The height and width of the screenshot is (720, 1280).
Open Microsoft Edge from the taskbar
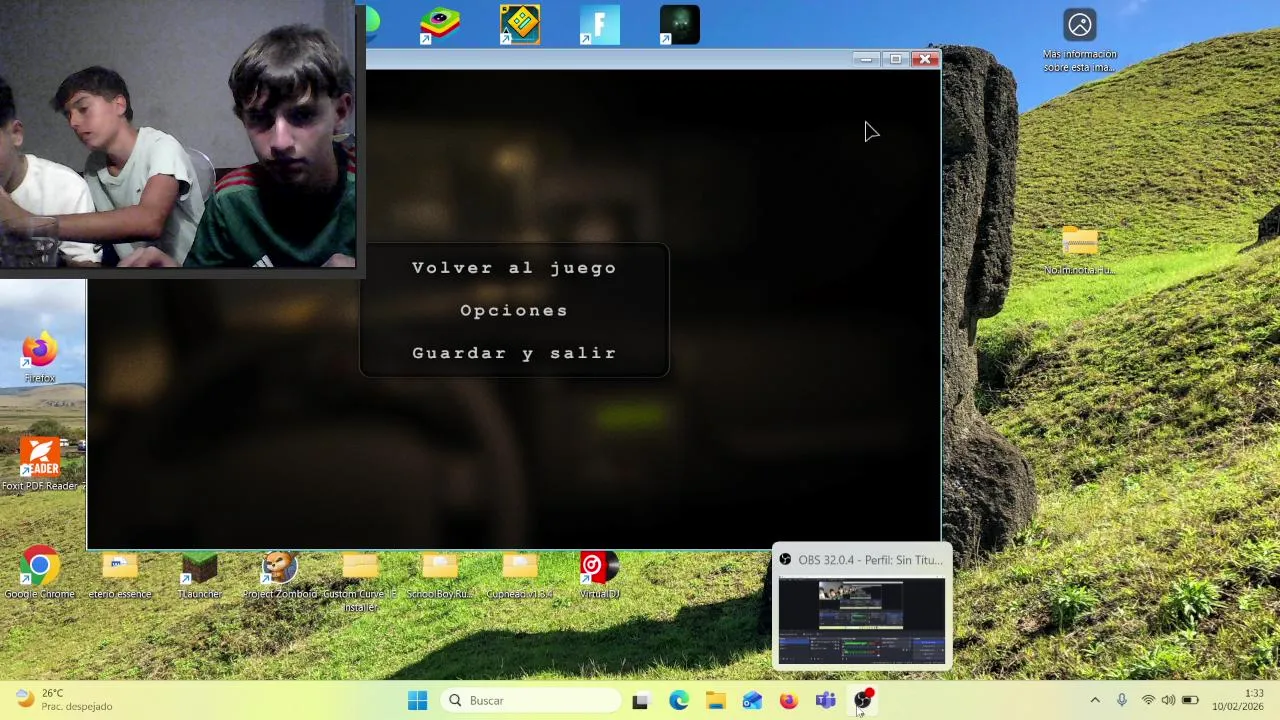point(678,701)
